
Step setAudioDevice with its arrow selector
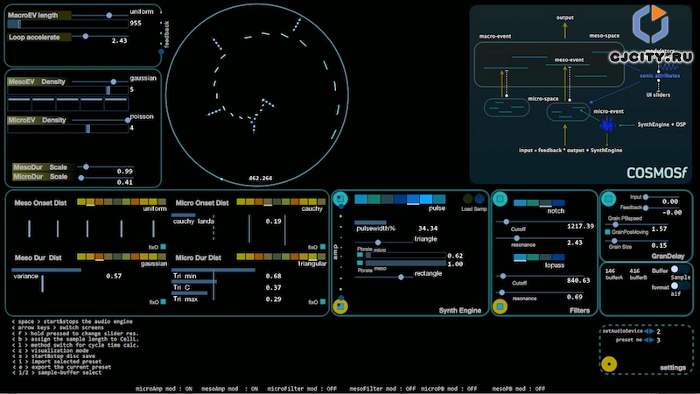[649, 331]
